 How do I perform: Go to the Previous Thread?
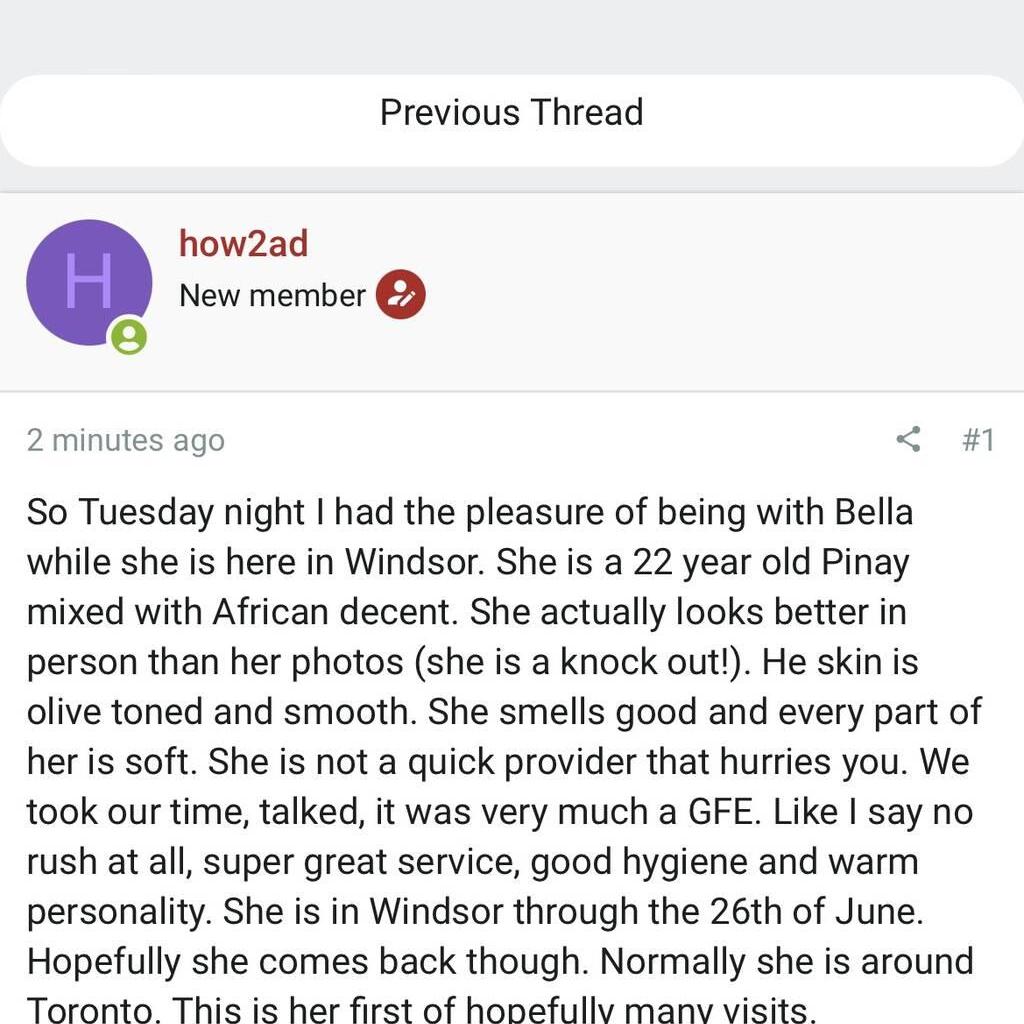511,112
